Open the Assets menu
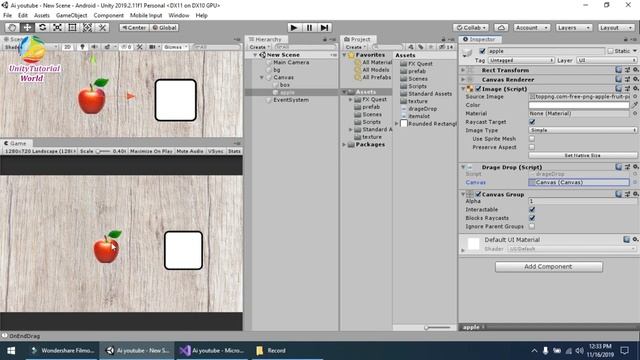The width and height of the screenshot is (640, 360). pos(42,16)
